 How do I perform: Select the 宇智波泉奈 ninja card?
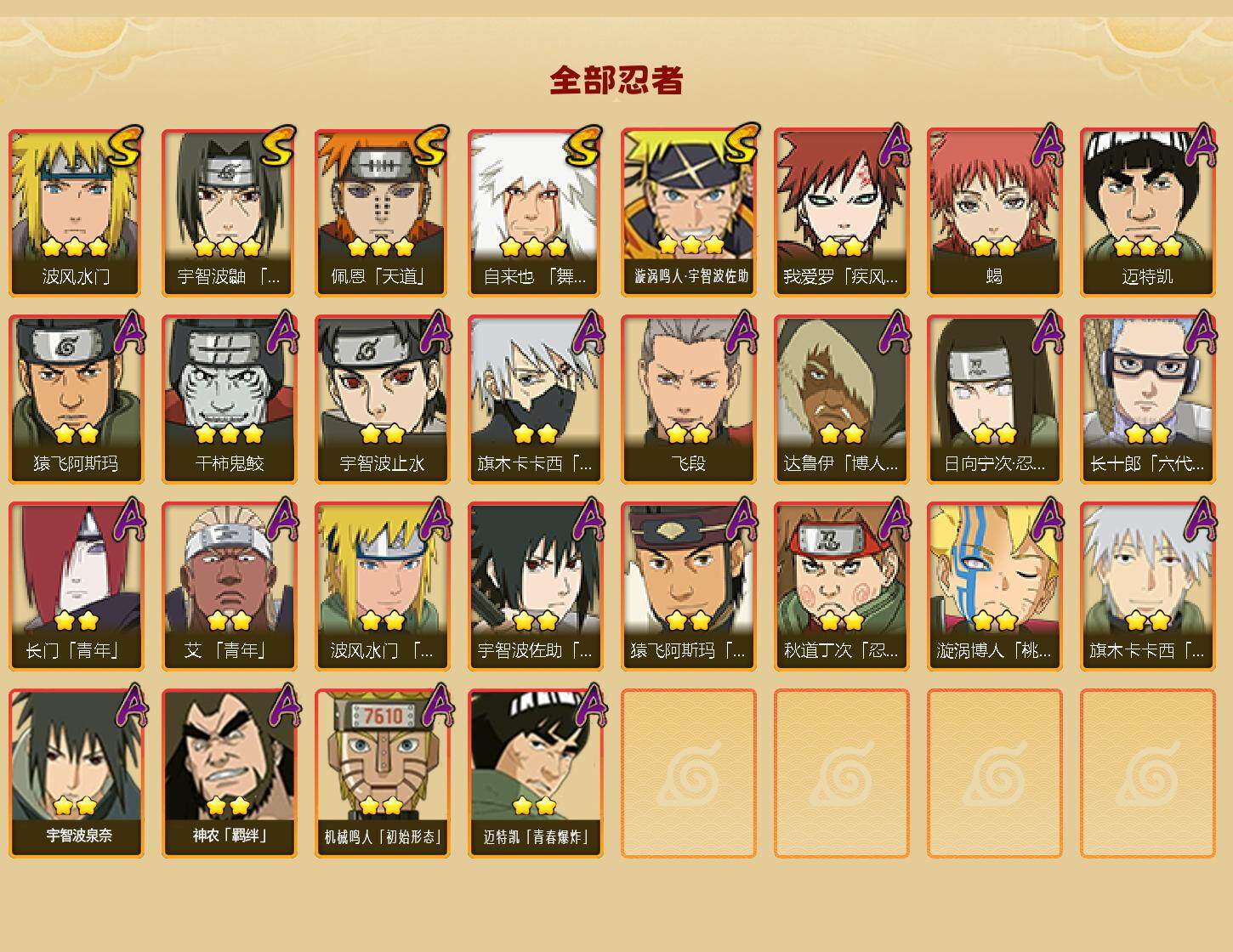click(x=77, y=773)
